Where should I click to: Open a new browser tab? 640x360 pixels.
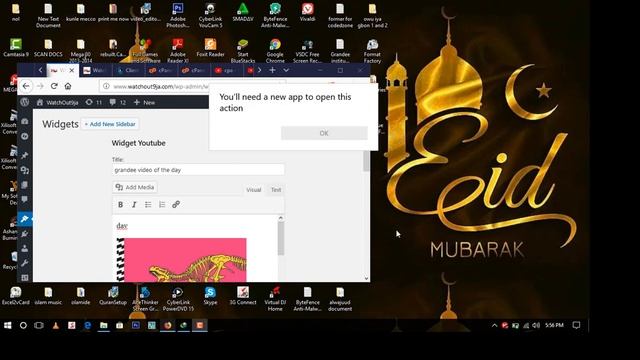[x=272, y=70]
